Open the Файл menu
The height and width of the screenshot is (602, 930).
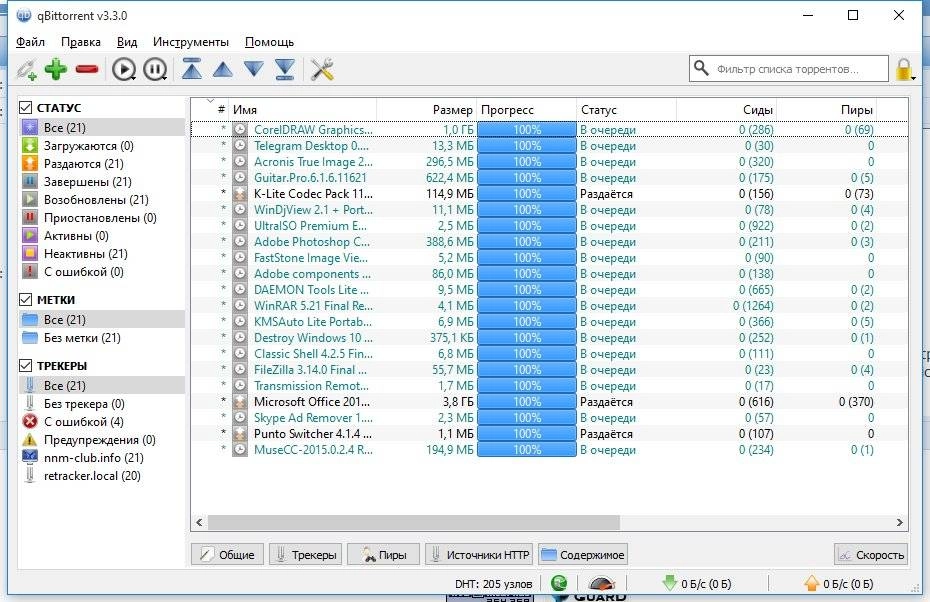pyautogui.click(x=30, y=42)
